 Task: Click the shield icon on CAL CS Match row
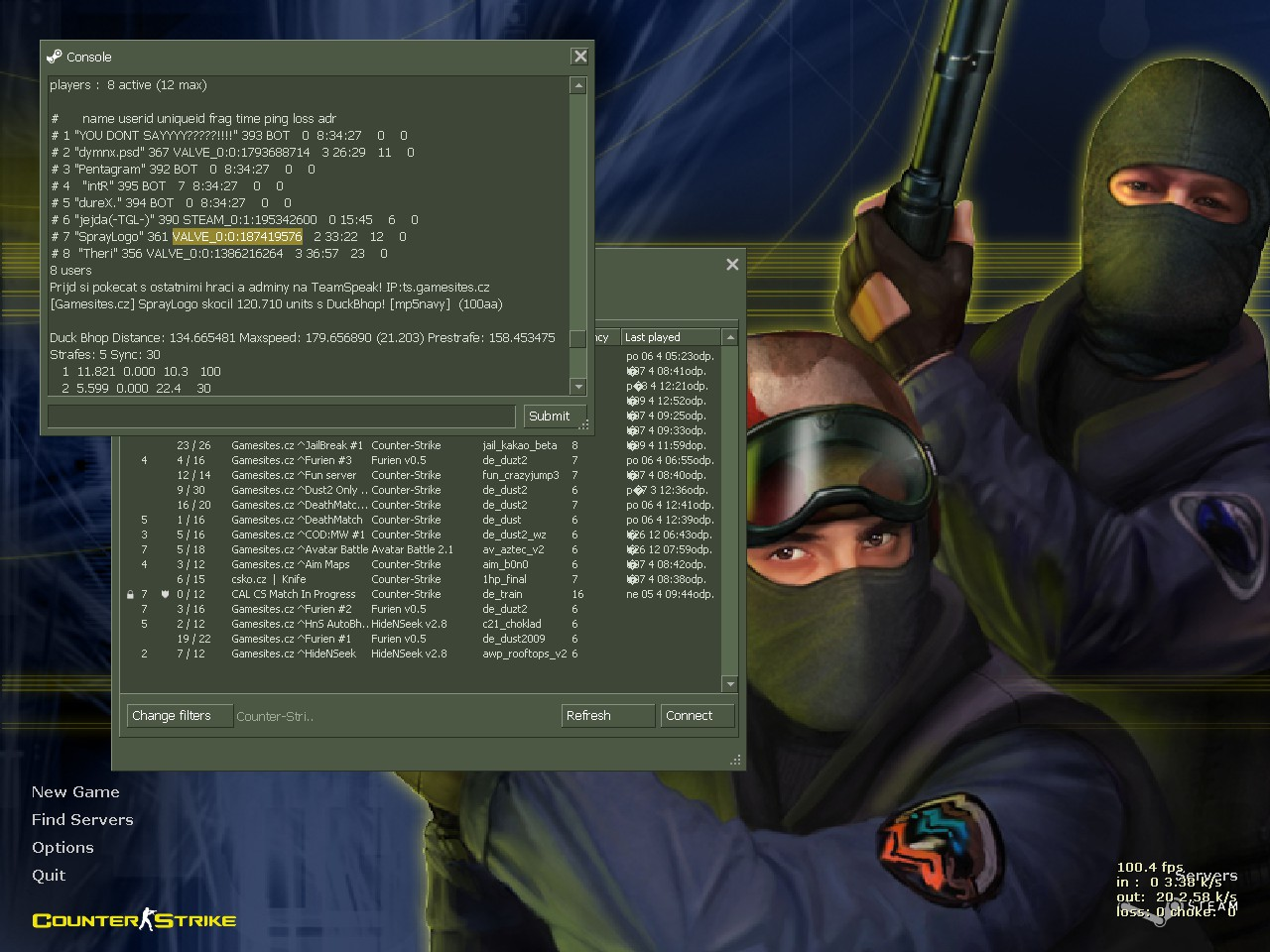165,595
